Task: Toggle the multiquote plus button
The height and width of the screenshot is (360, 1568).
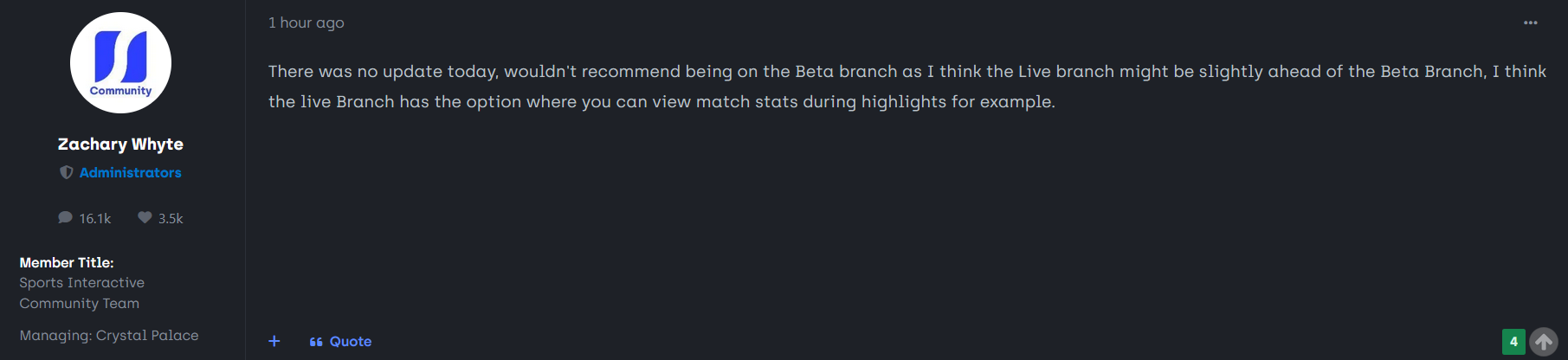Action: tap(274, 341)
